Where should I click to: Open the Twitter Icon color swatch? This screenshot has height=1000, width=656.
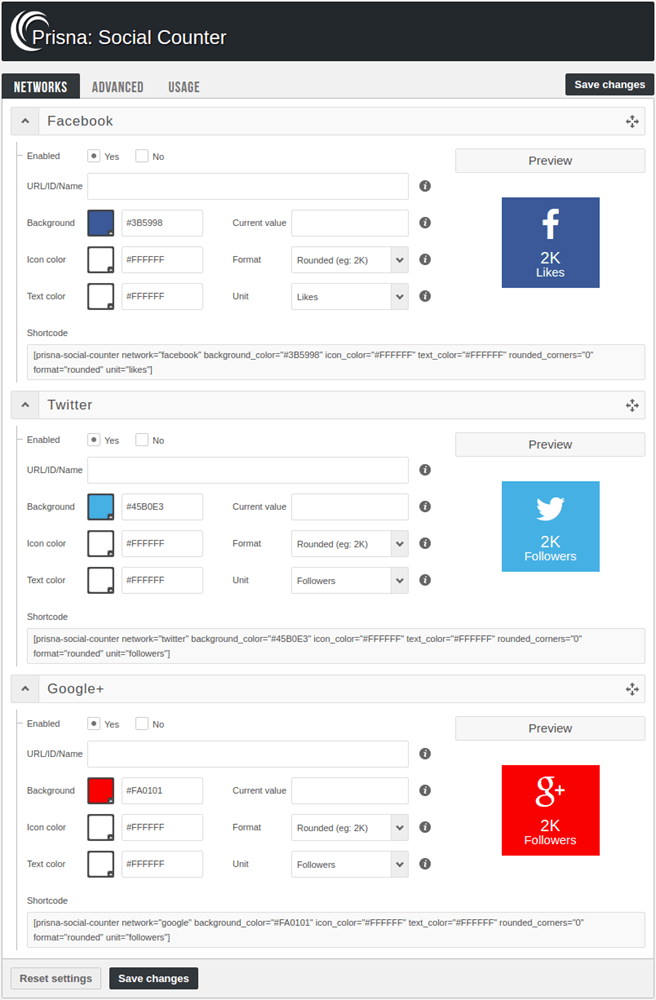click(x=101, y=543)
